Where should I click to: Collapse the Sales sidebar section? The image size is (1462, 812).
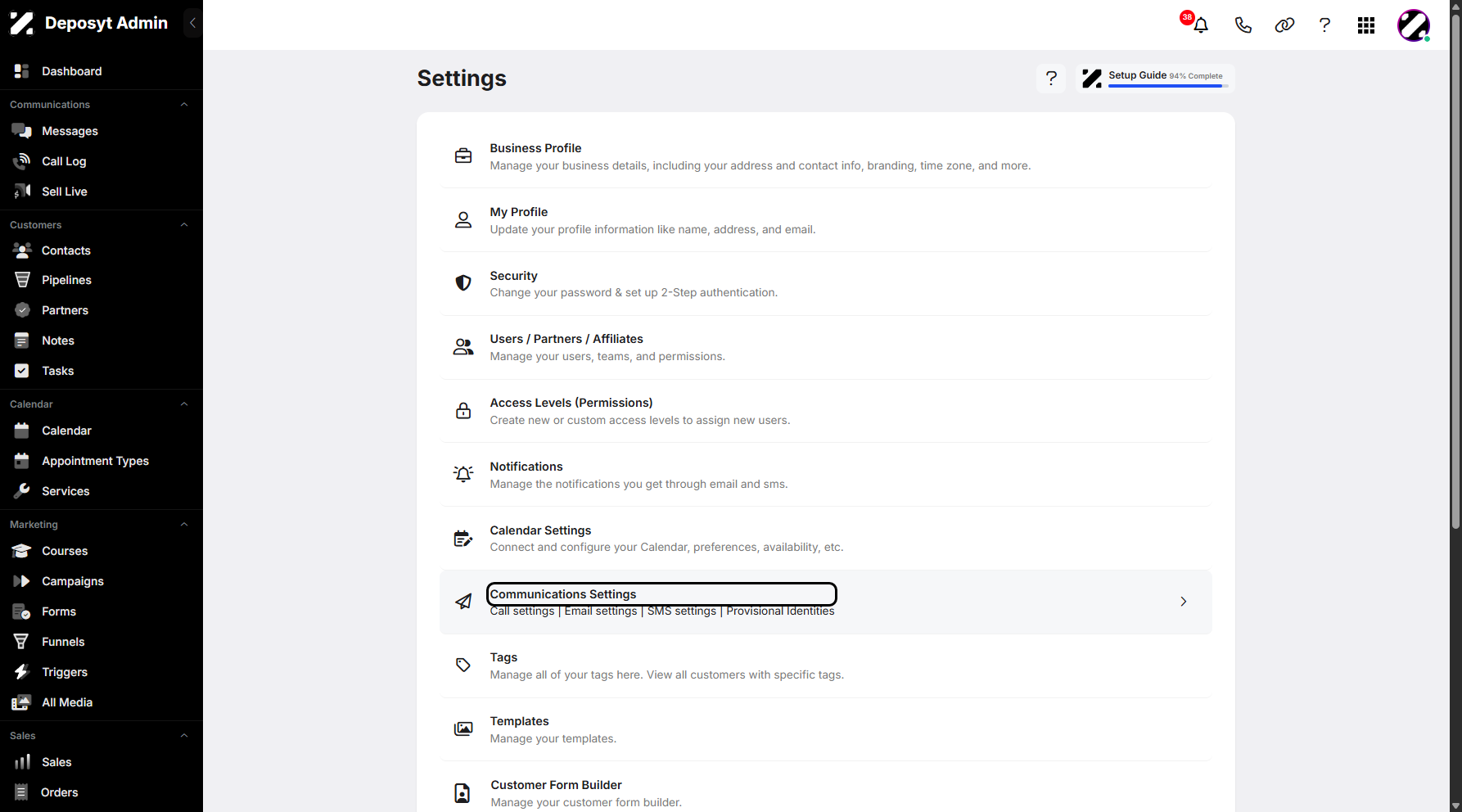[x=184, y=736]
